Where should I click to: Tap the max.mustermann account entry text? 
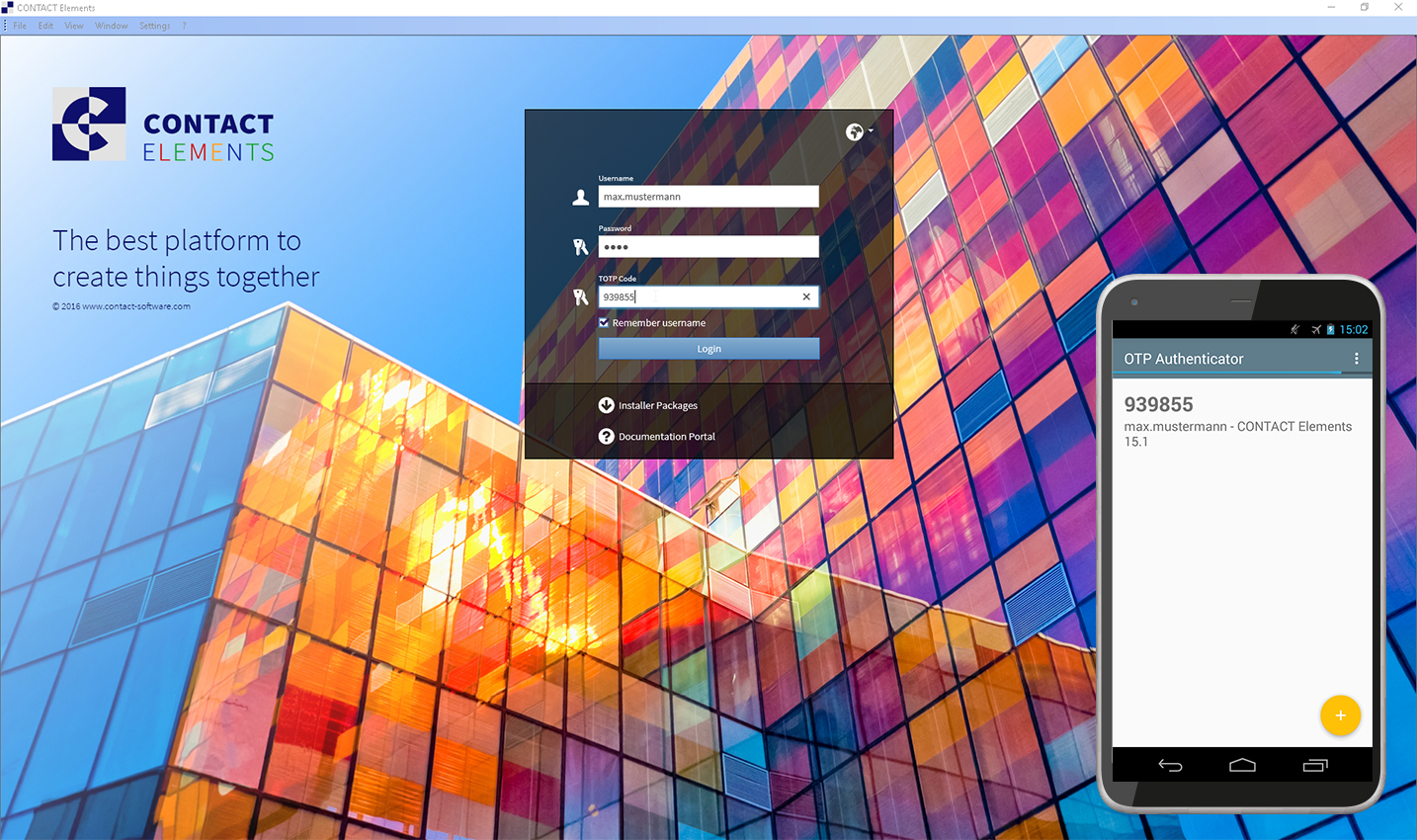1238,434
